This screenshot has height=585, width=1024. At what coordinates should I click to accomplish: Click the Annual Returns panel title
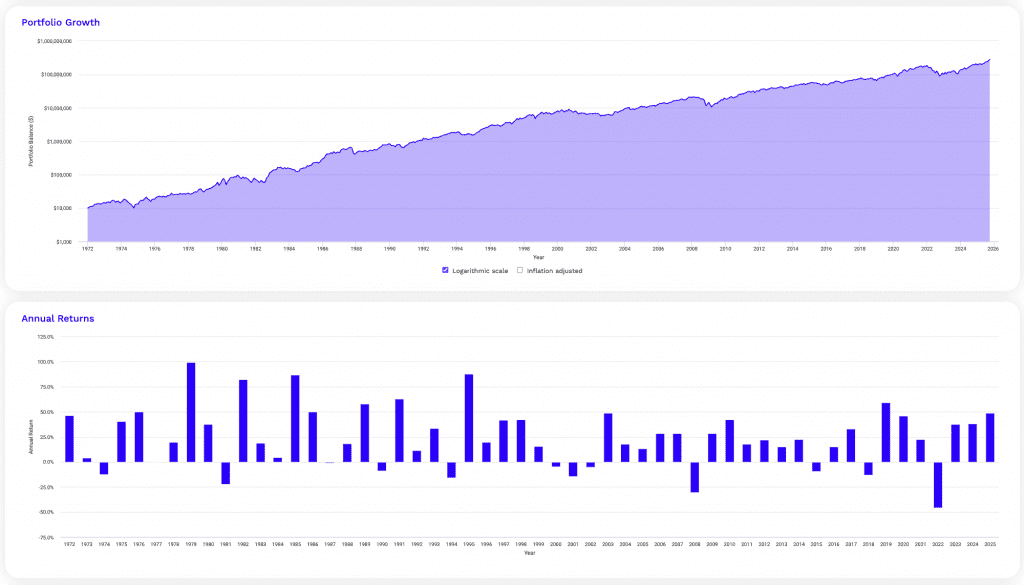57,318
